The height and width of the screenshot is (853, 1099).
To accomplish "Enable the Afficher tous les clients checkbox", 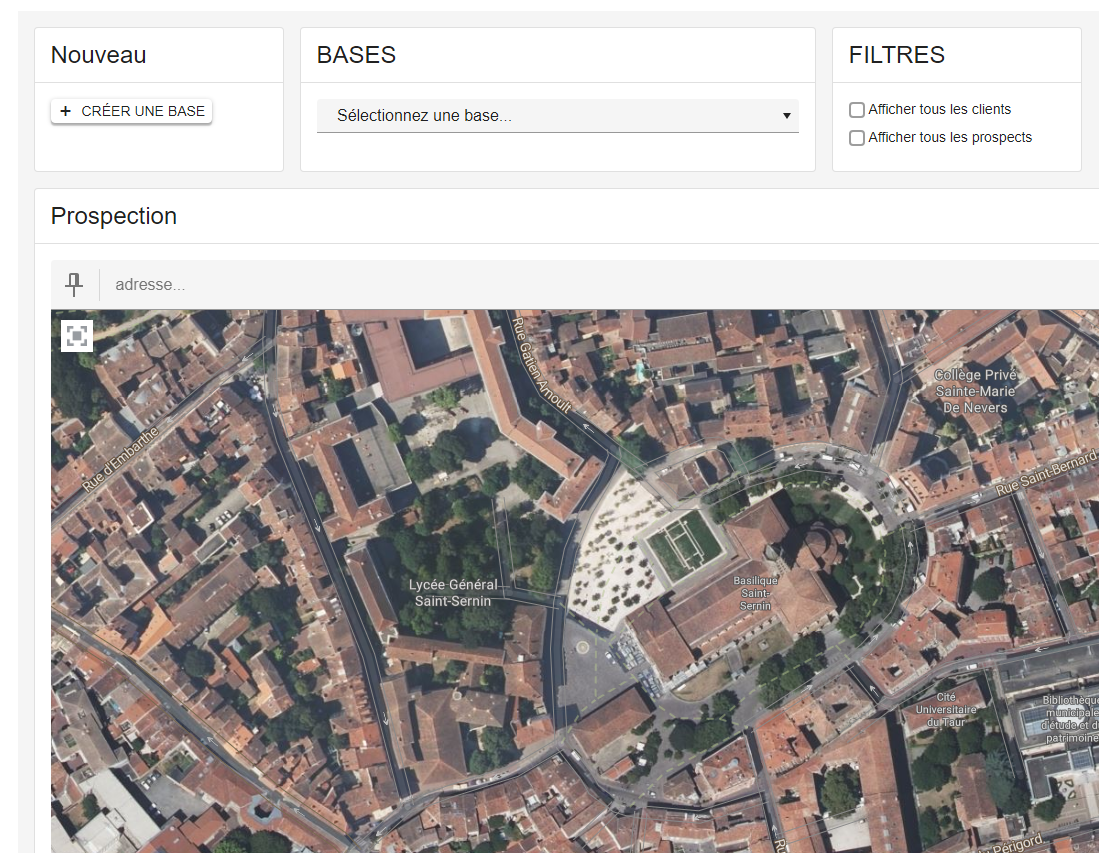I will [x=857, y=110].
